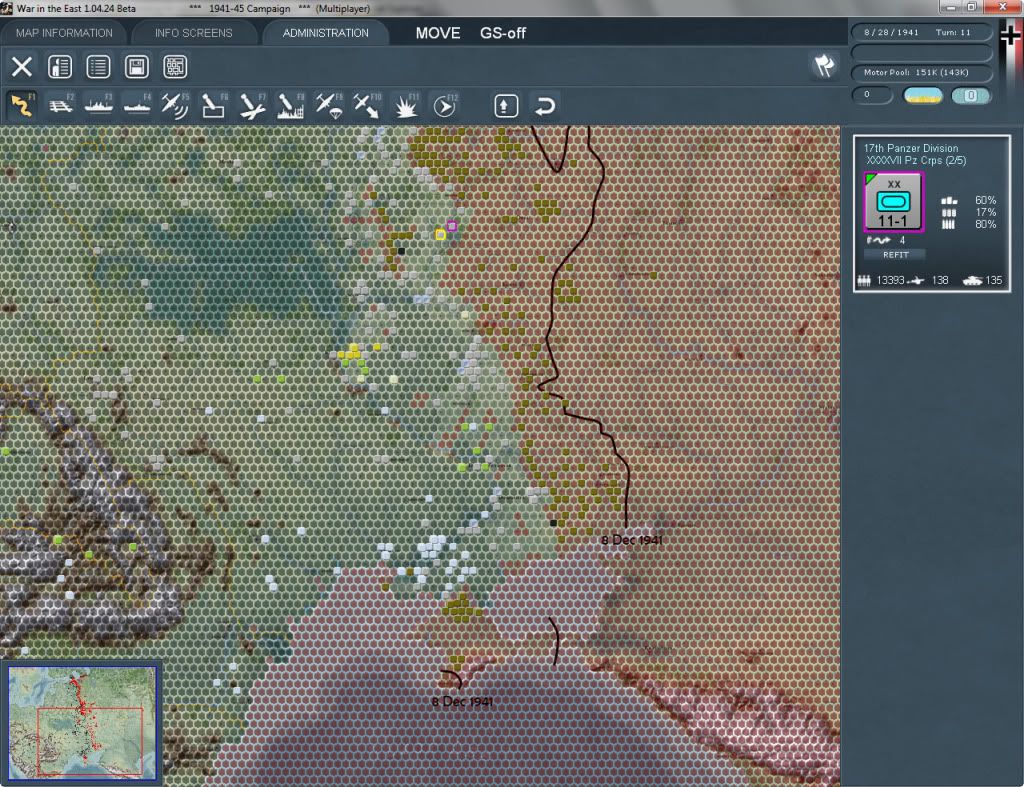Switch to F5 Air Recon mode
The height and width of the screenshot is (787, 1024).
[x=175, y=106]
